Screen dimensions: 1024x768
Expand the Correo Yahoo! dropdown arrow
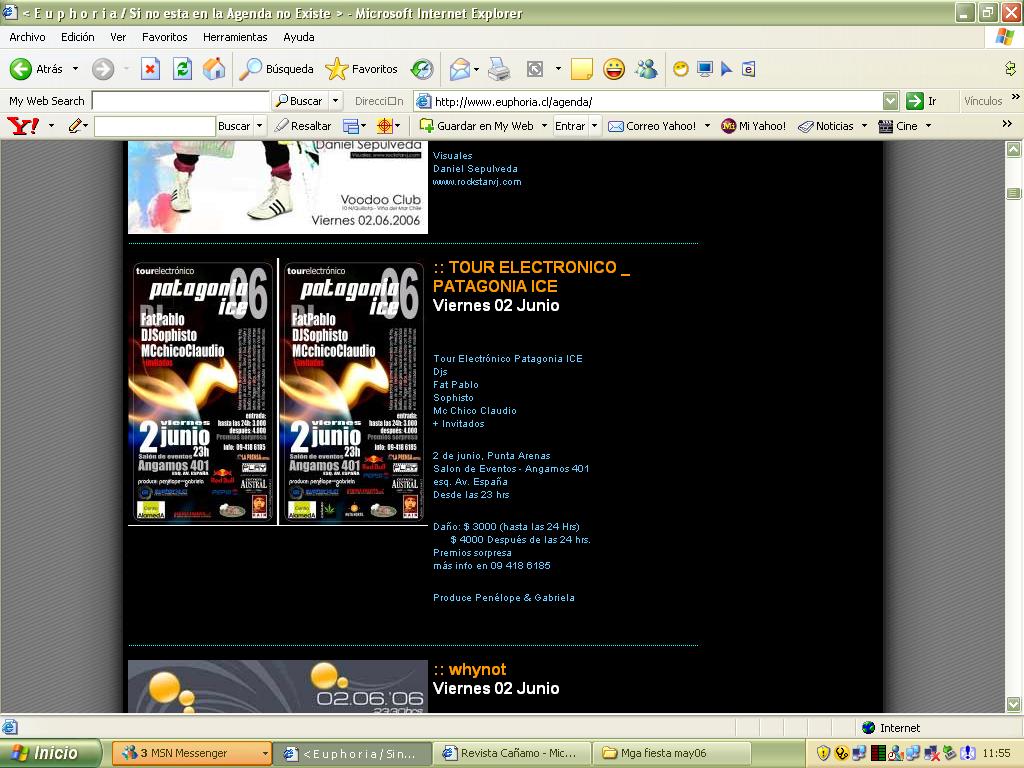tap(707, 126)
